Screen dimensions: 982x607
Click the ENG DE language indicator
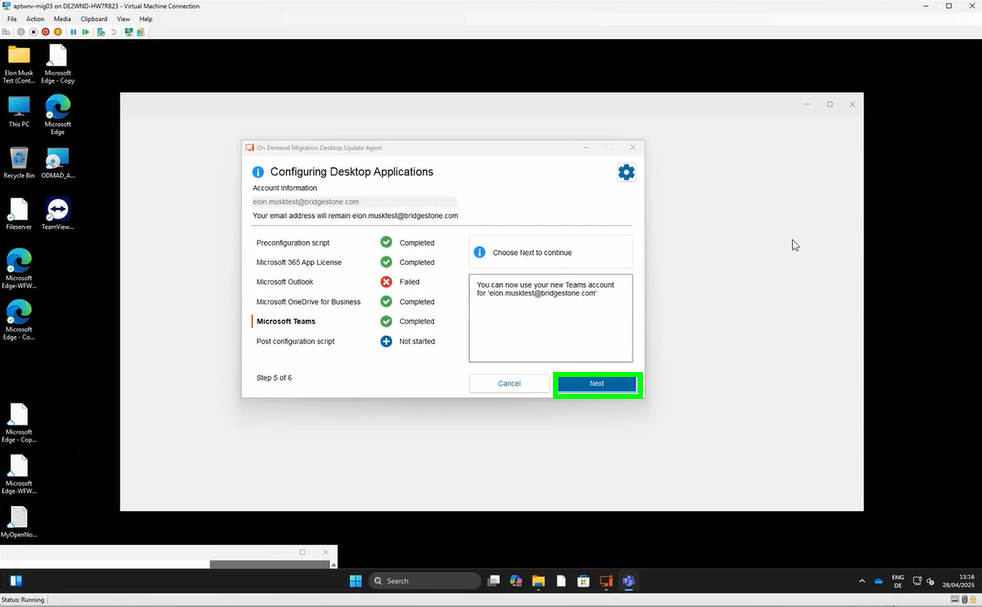[898, 581]
